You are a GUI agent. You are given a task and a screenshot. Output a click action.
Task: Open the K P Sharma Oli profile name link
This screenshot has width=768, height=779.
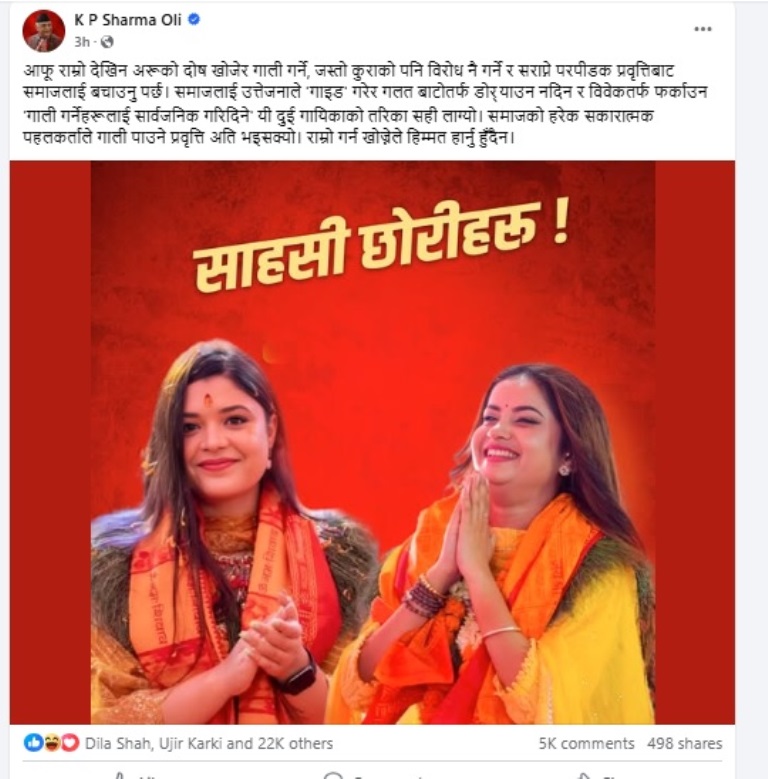[128, 20]
